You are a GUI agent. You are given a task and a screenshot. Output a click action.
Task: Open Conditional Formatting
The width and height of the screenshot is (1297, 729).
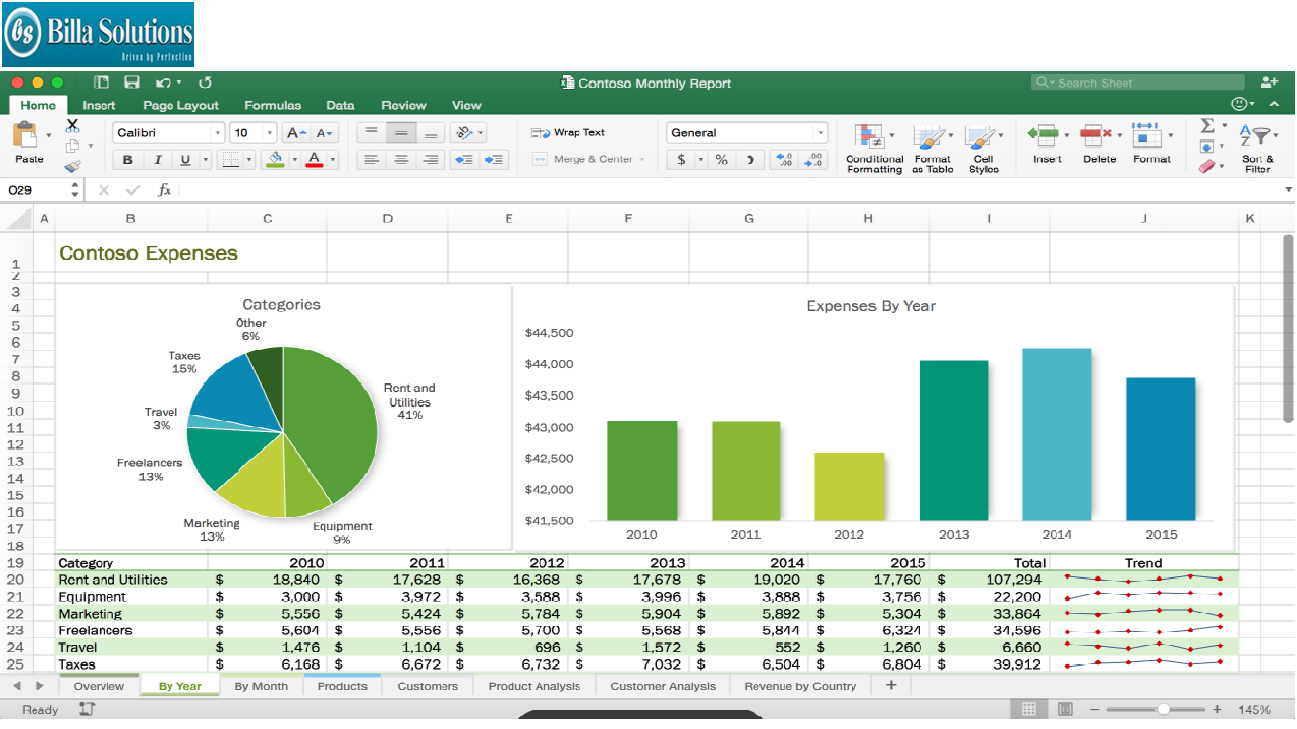(874, 147)
